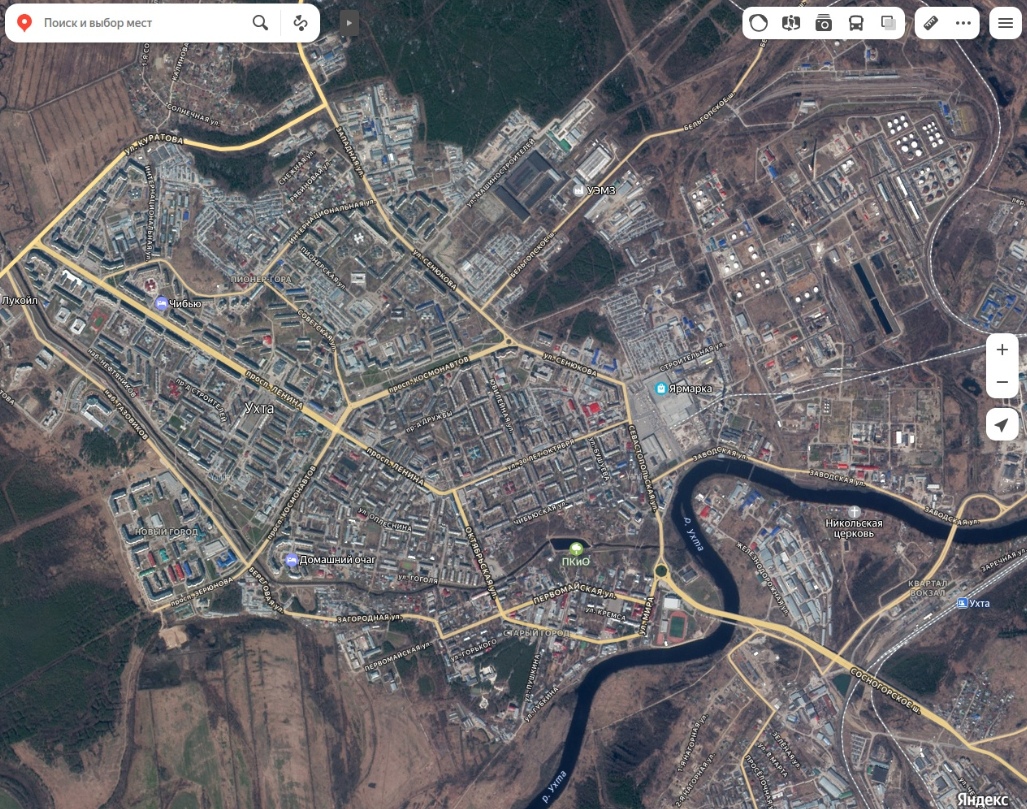Zoom out with the minus button
Viewport: 1027px width, 809px height.
[x=1002, y=382]
